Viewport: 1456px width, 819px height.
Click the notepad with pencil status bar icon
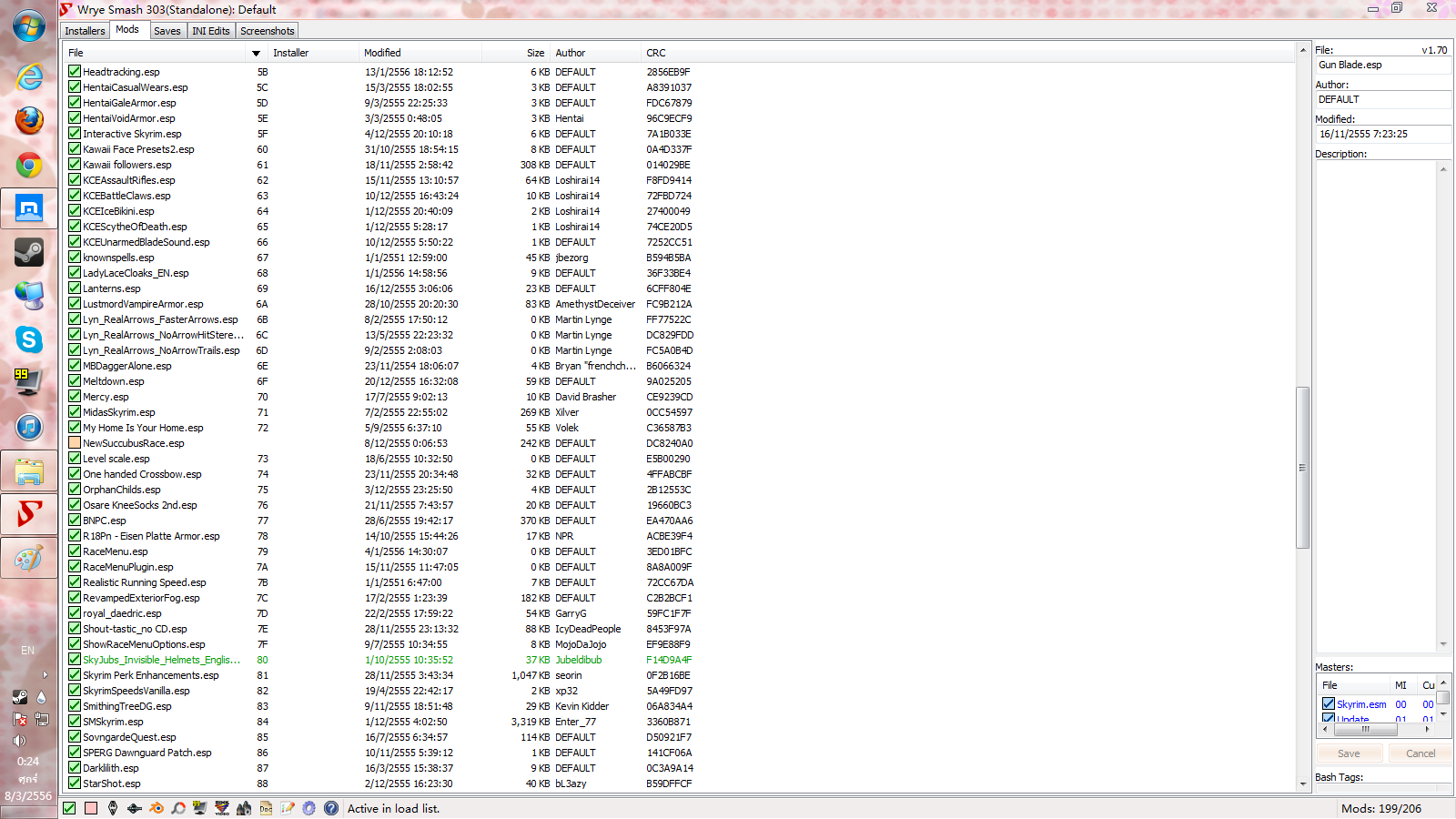click(288, 808)
